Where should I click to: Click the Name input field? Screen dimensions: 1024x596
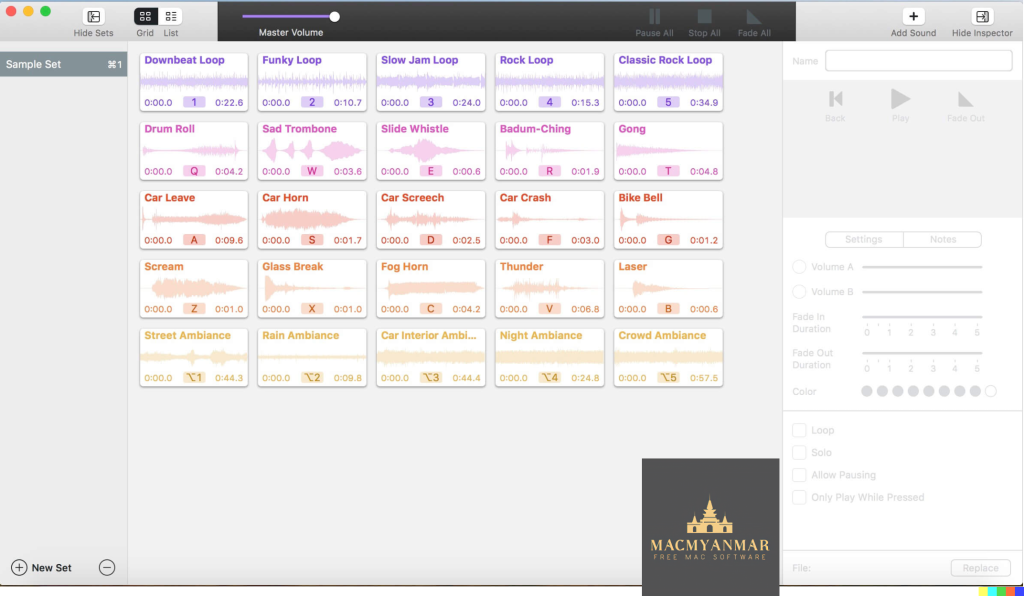click(919, 61)
